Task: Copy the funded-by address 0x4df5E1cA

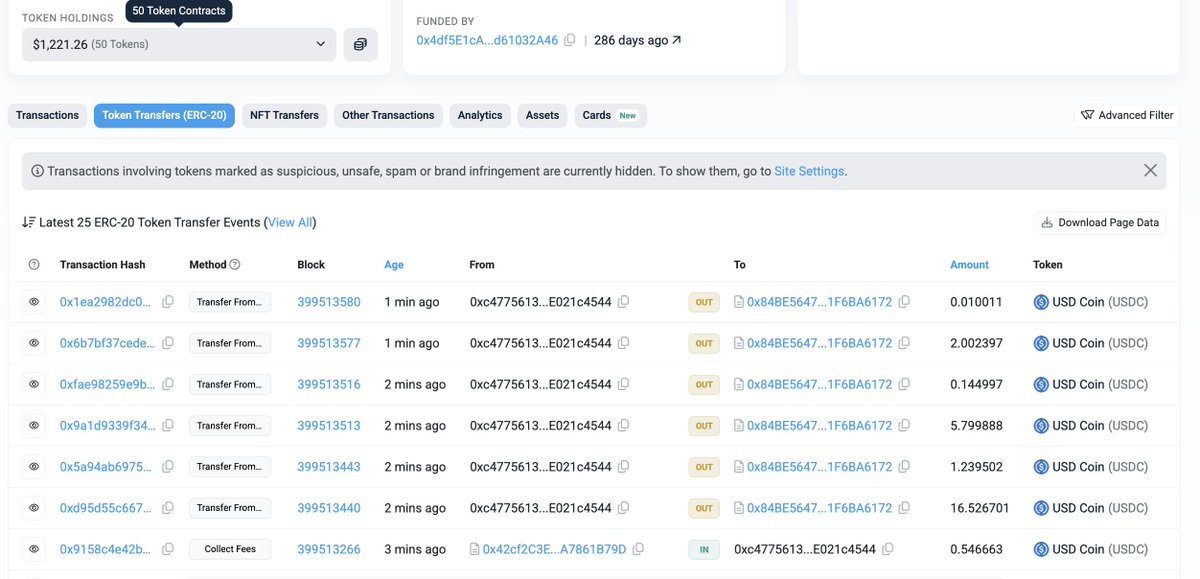Action: click(x=569, y=41)
